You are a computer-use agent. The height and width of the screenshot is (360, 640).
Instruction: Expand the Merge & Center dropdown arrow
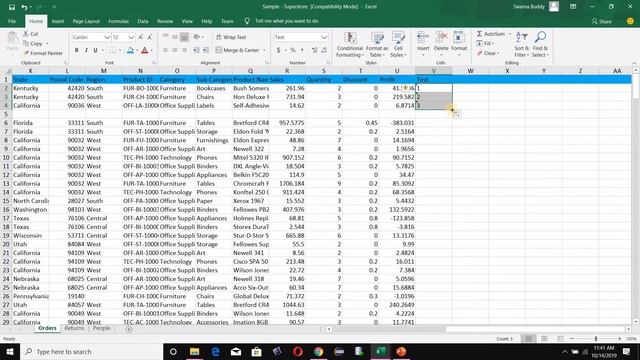pos(264,50)
